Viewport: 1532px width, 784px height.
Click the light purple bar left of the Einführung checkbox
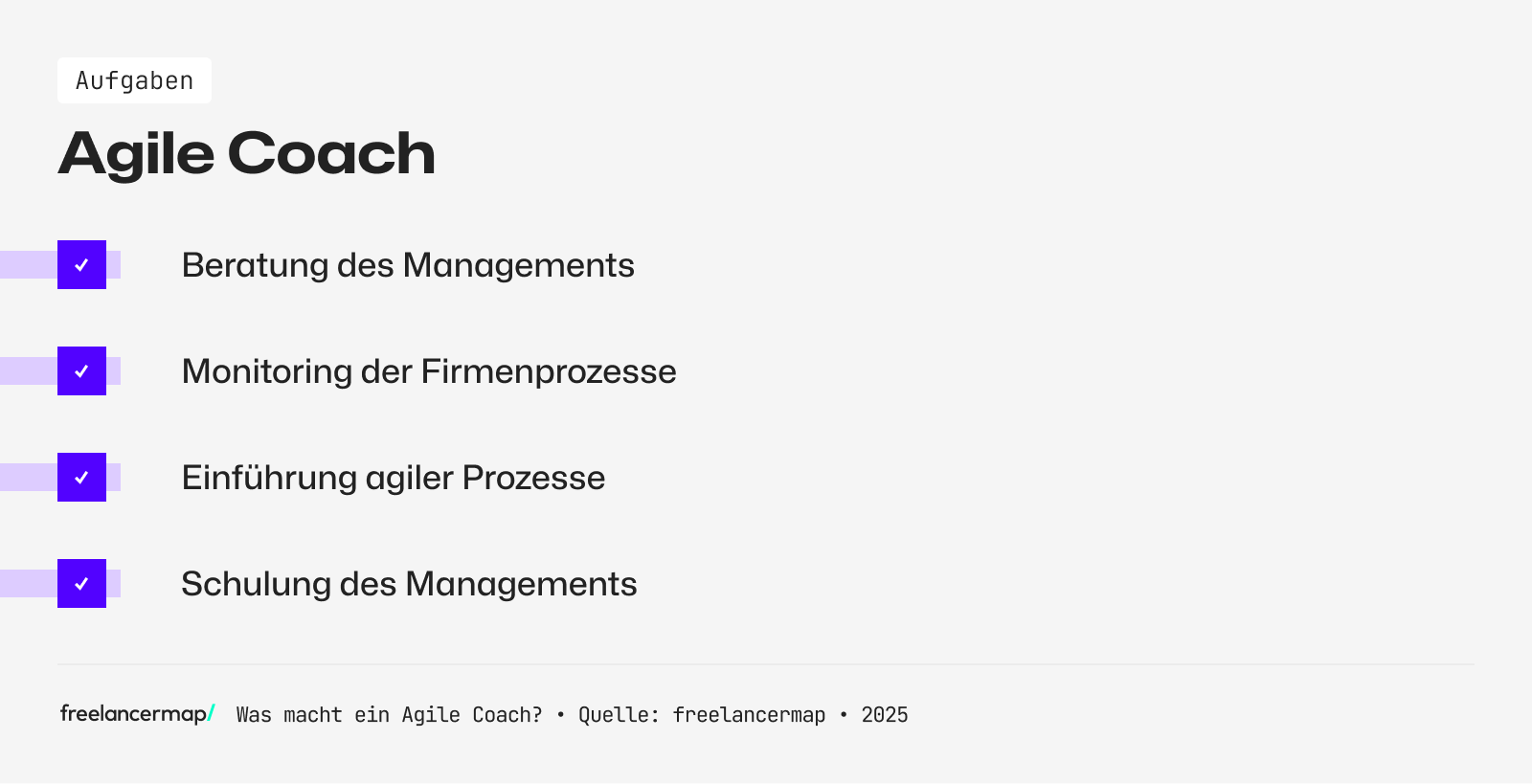tap(28, 478)
